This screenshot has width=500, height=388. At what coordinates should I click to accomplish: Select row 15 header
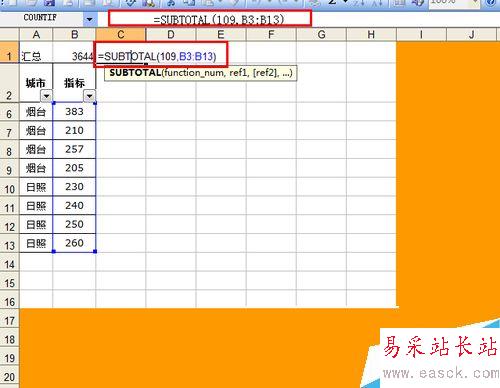(x=10, y=281)
